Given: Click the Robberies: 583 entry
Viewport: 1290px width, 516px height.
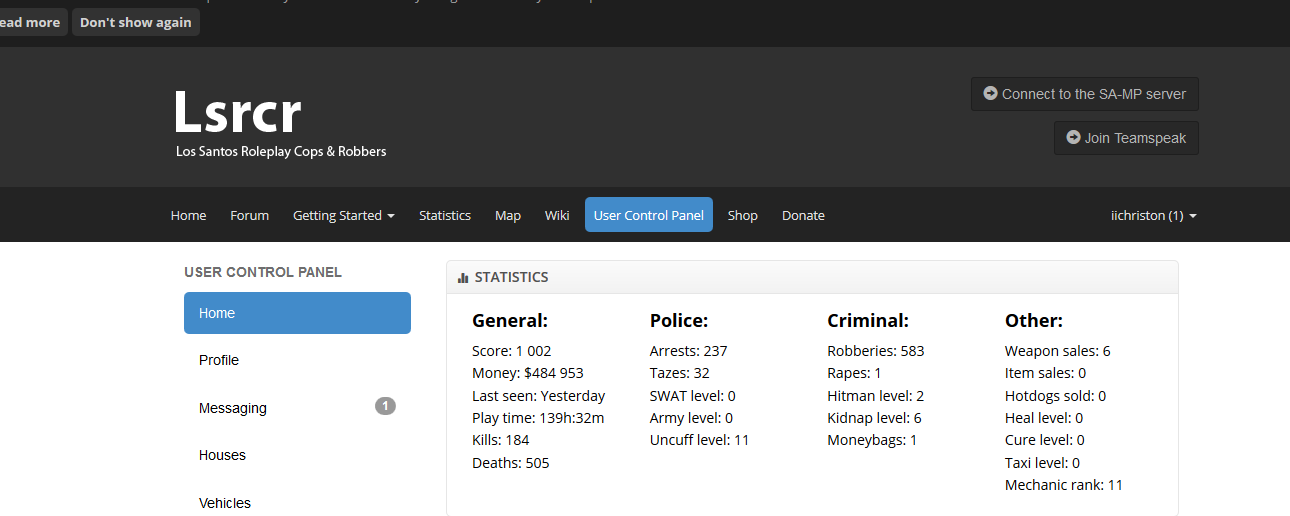Looking at the screenshot, I should [x=876, y=351].
